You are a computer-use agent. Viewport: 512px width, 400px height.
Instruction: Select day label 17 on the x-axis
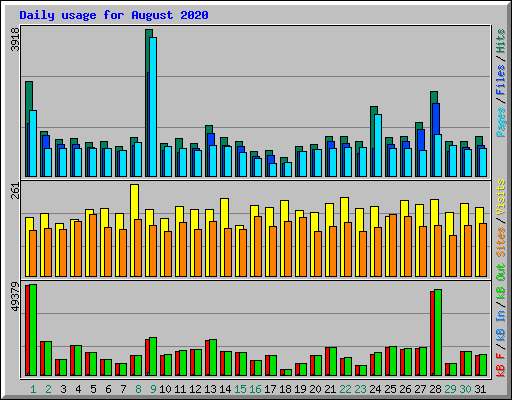pos(270,389)
